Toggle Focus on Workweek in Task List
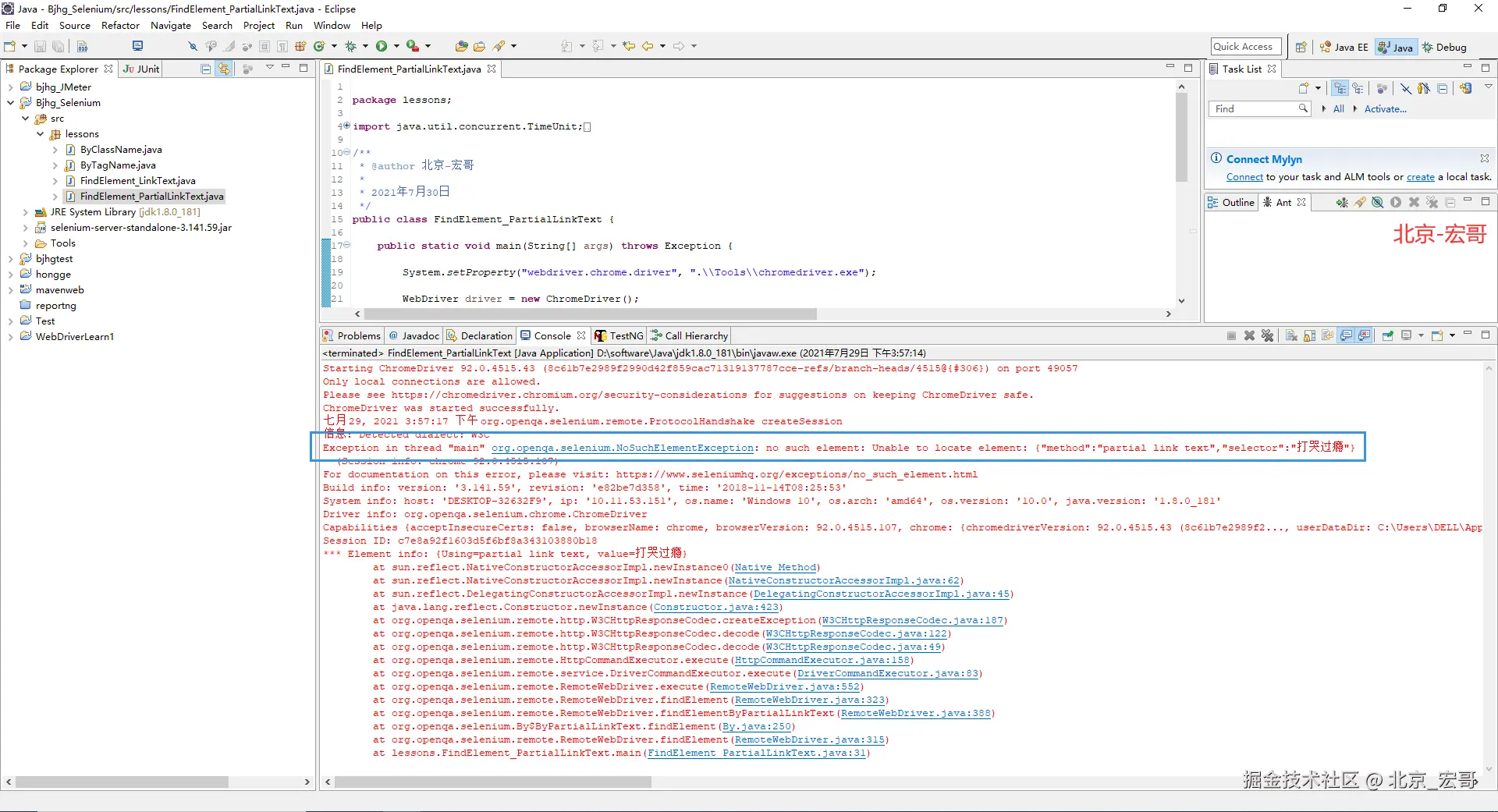1498x812 pixels. click(1383, 88)
